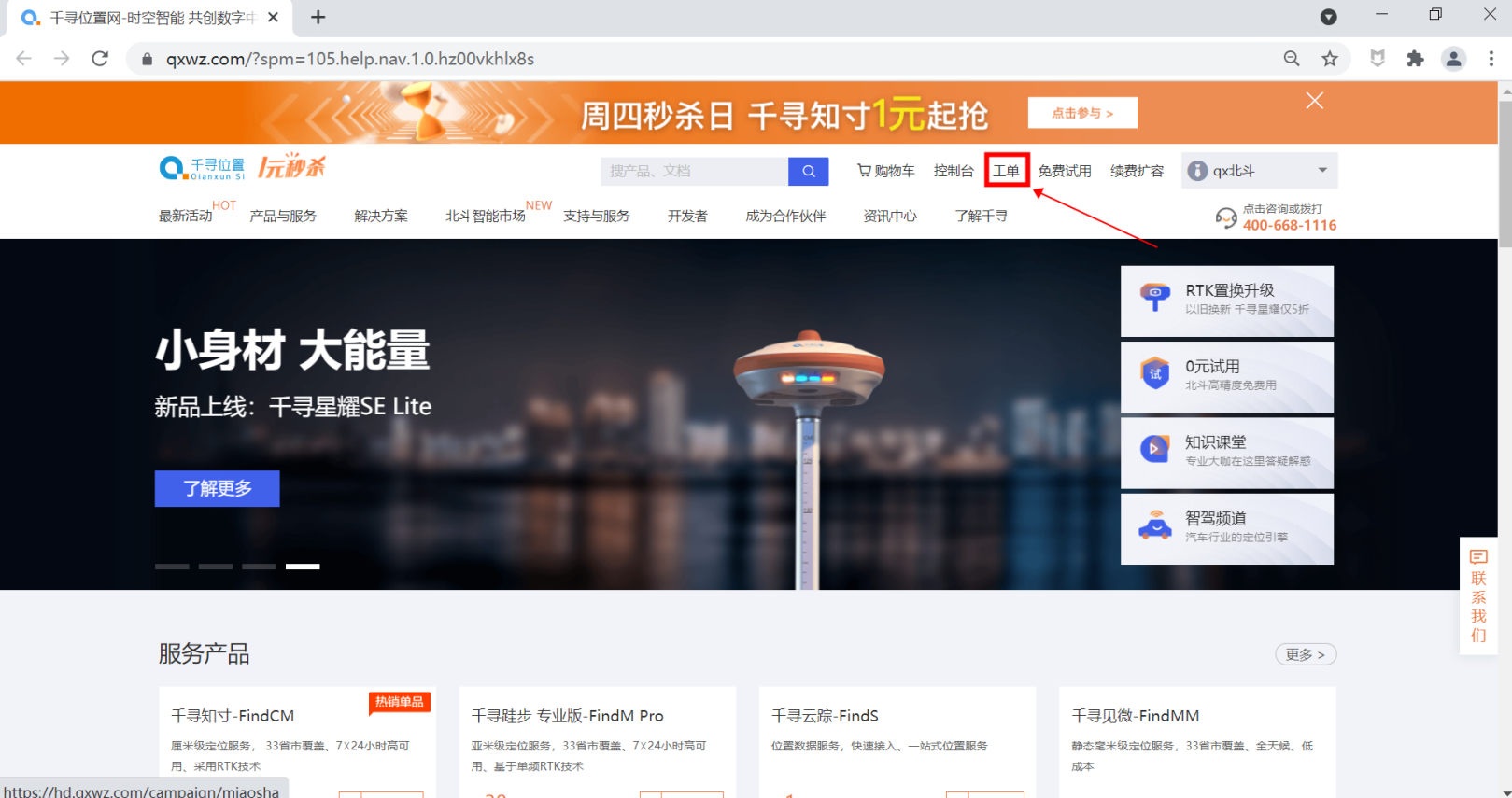Click the address bar URL

(x=350, y=59)
